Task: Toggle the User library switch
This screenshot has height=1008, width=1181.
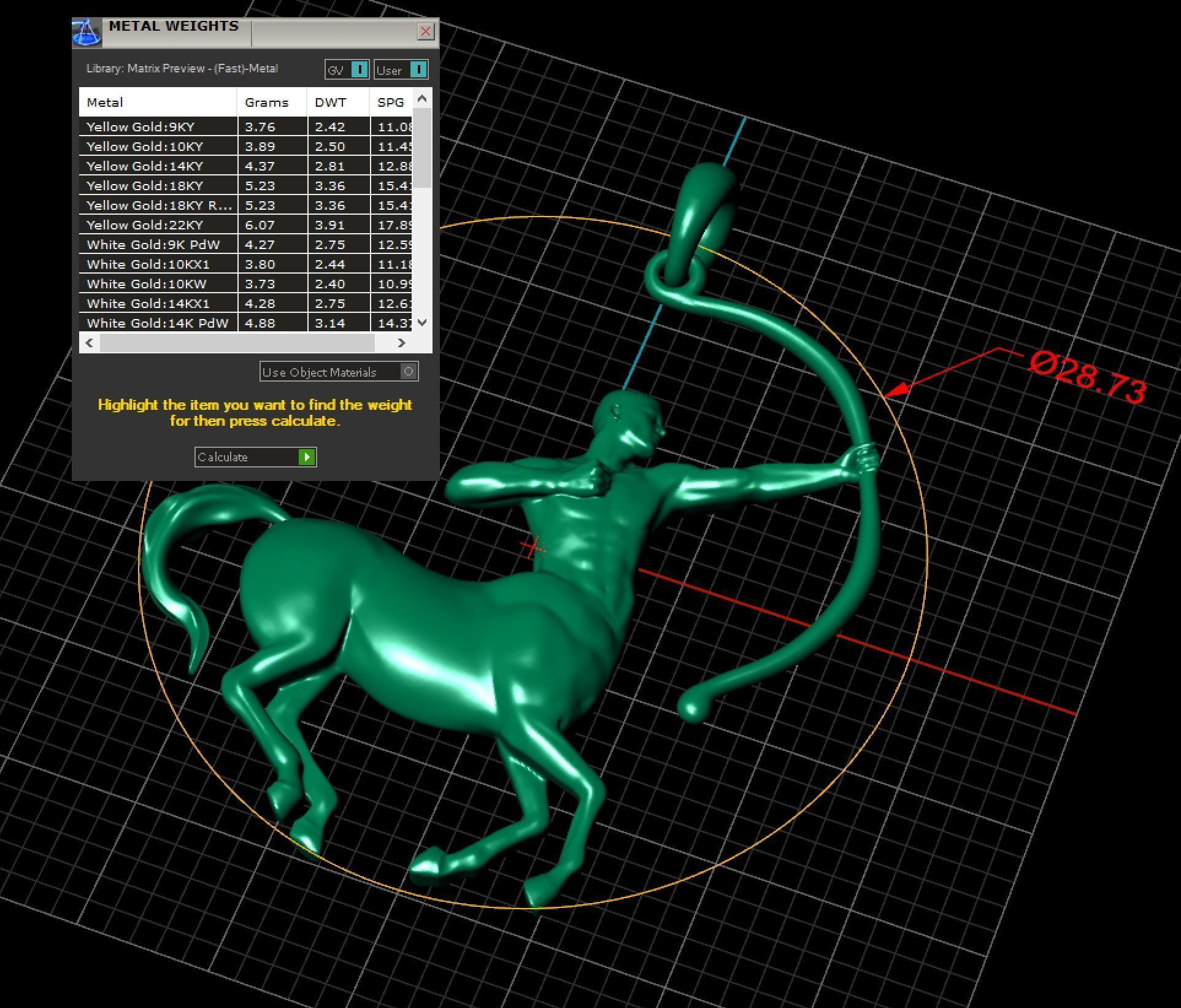Action: tap(418, 69)
